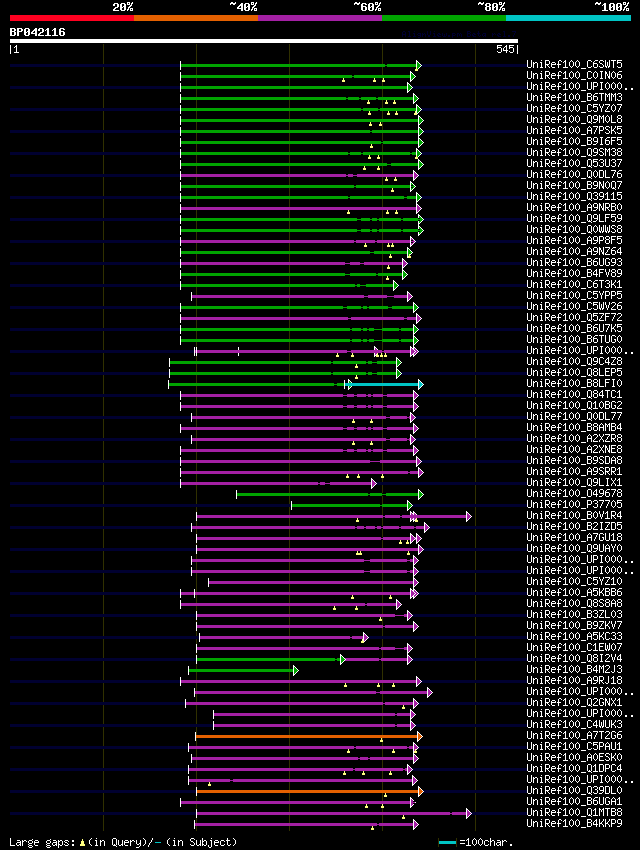Image resolution: width=640 pixels, height=850 pixels.
Task: Click the short green alignment bar for B4M2J3
Action: (241, 671)
